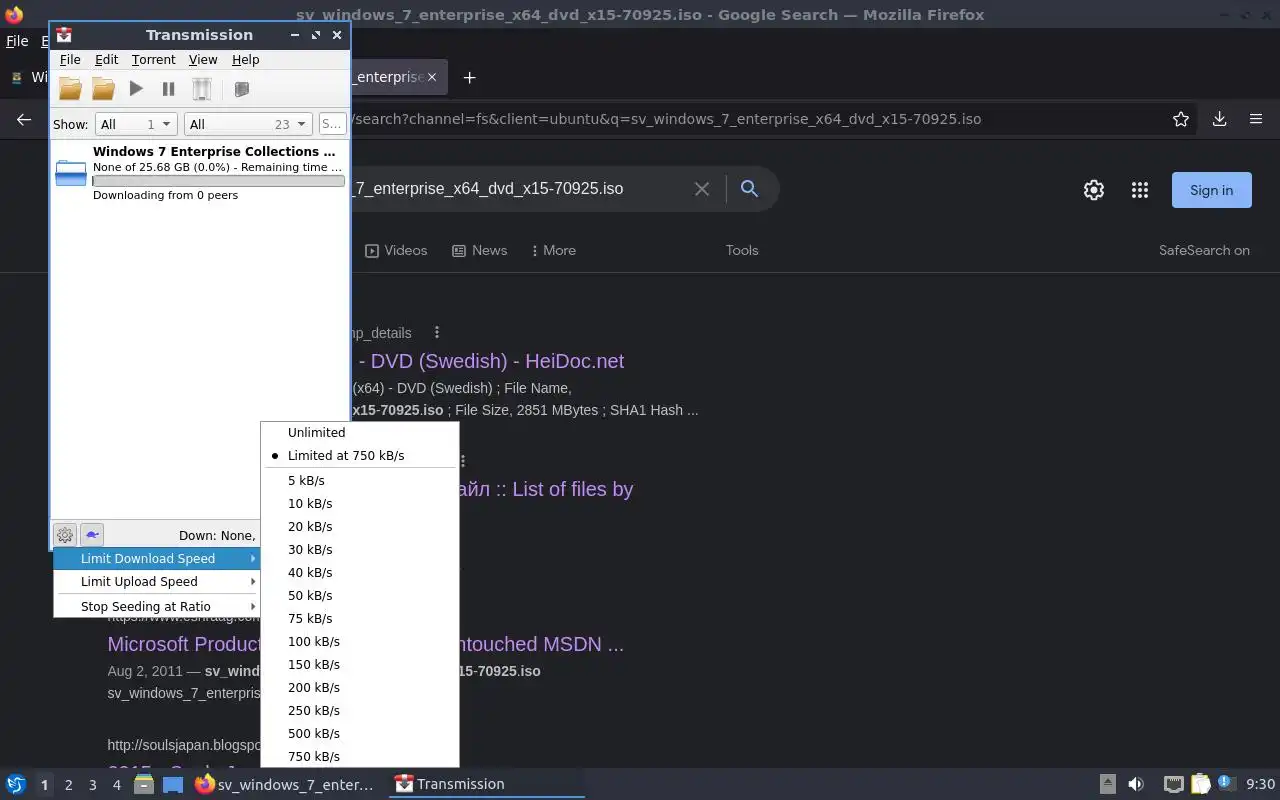Clear the Google search box with X
The width and height of the screenshot is (1280, 800).
[x=702, y=189]
